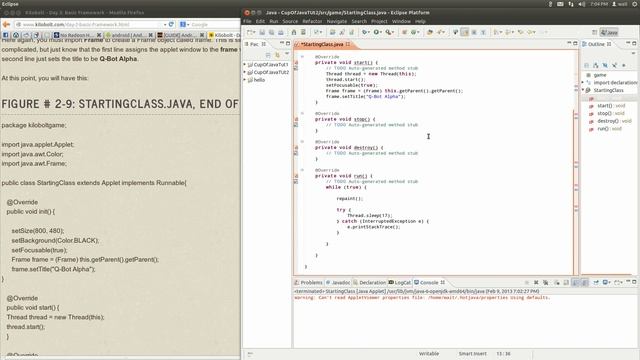This screenshot has height=360, width=640.
Task: Collapse the start() method fold marker
Action: (x=302, y=57)
